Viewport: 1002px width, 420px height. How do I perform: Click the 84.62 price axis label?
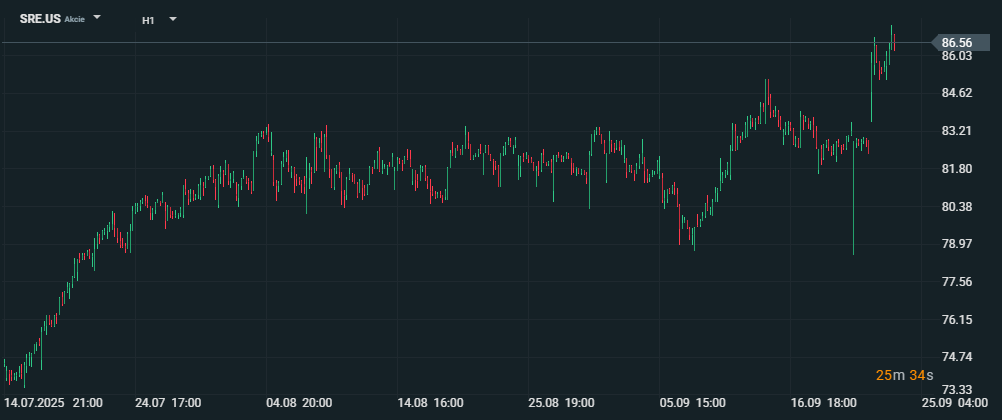tap(957, 93)
